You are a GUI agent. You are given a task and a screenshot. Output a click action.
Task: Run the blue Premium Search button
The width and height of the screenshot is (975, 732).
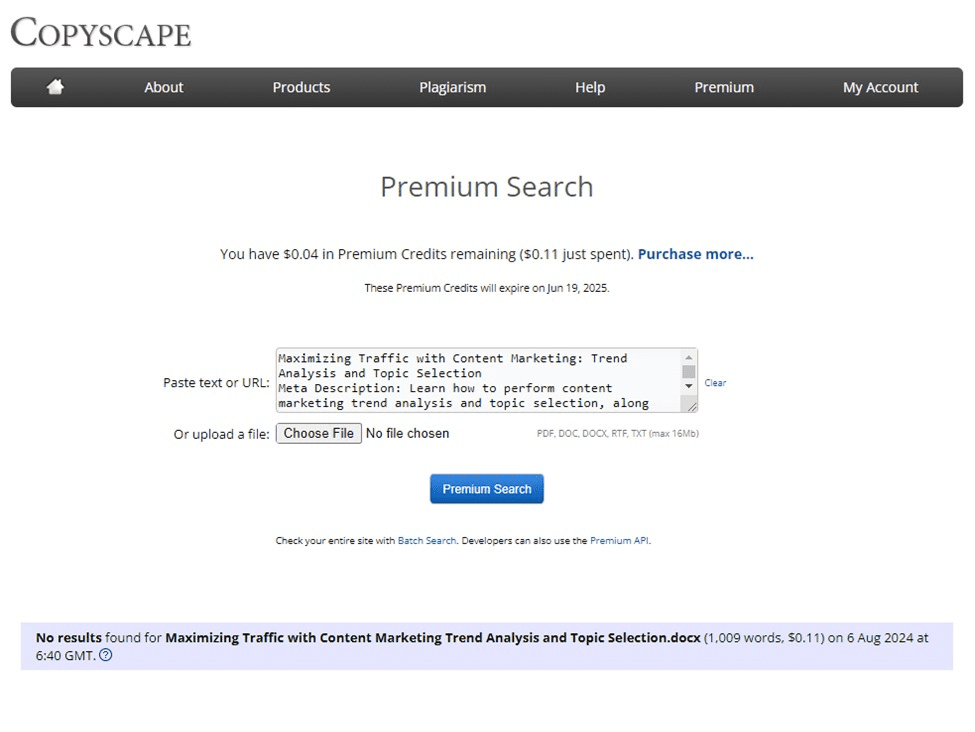point(487,489)
